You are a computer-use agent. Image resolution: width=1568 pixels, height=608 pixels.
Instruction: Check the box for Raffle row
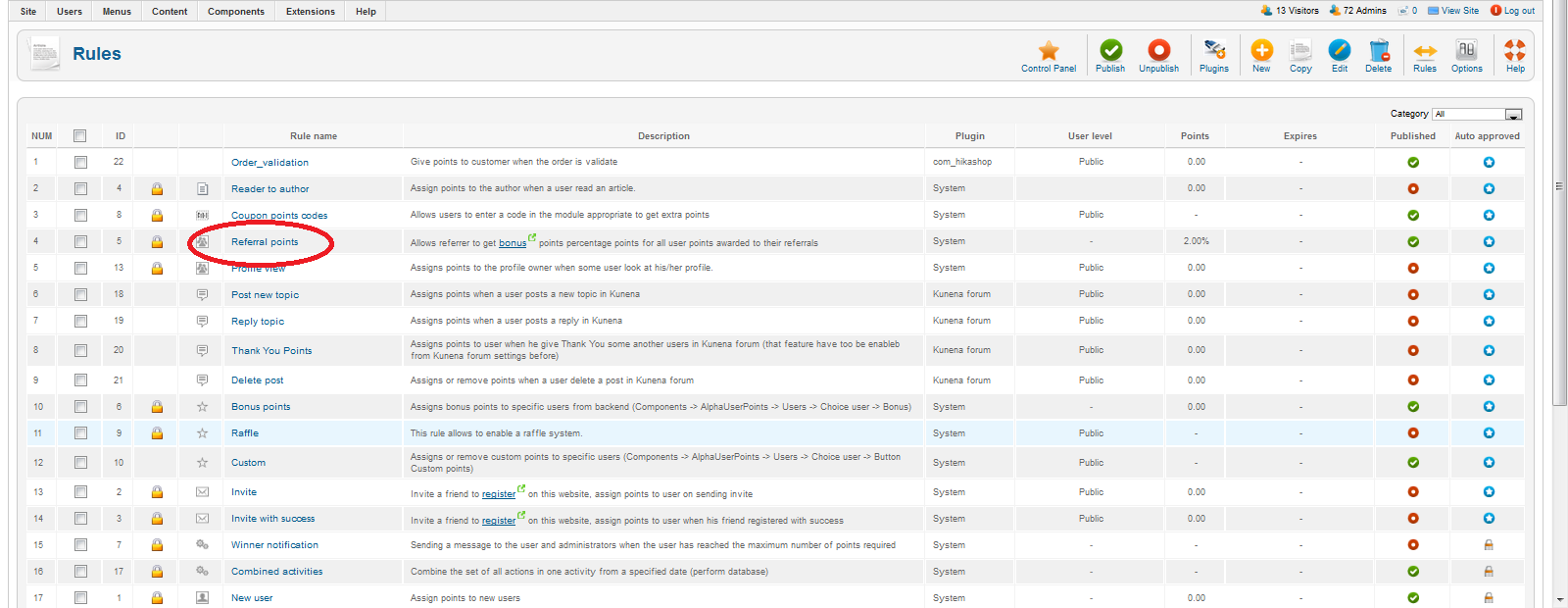[80, 432]
